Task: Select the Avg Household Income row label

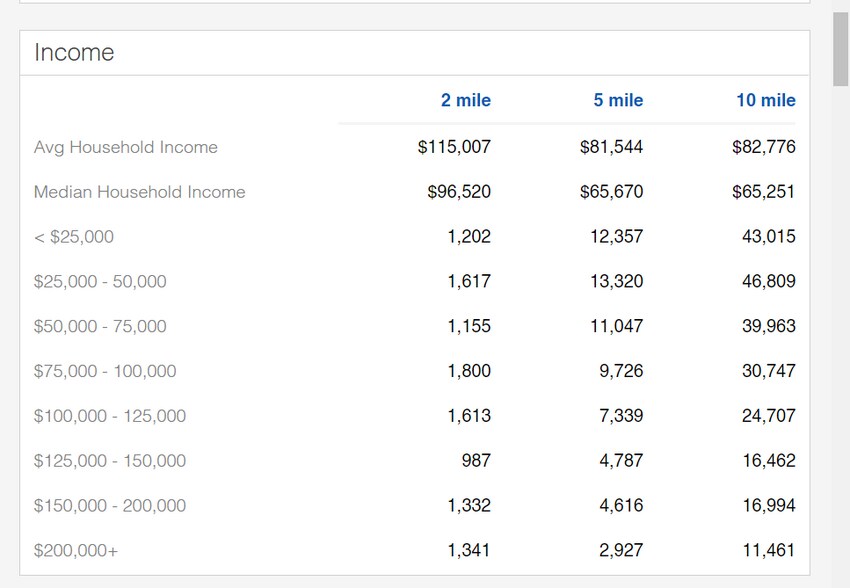Action: 125,147
